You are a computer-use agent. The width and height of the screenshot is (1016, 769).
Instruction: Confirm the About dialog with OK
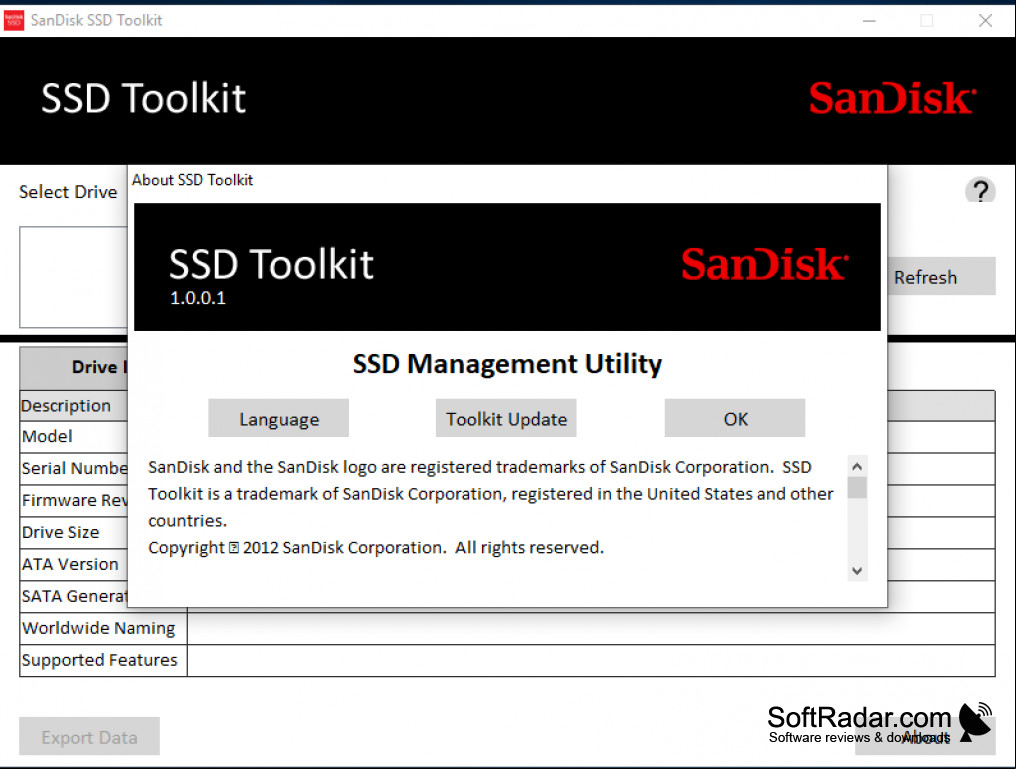click(x=735, y=419)
